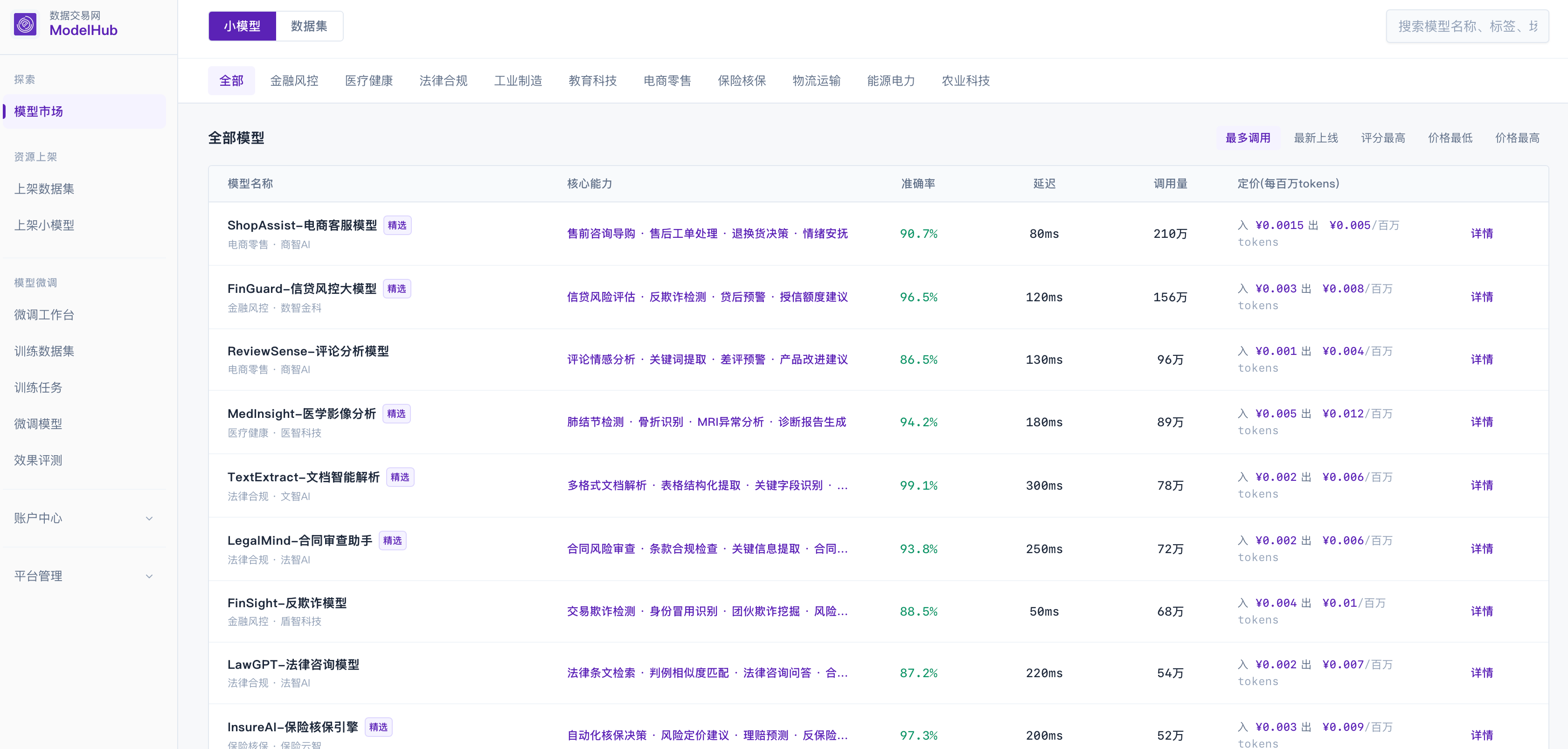
Task: Focus the 搜索模型名称 search field
Action: (x=1467, y=26)
